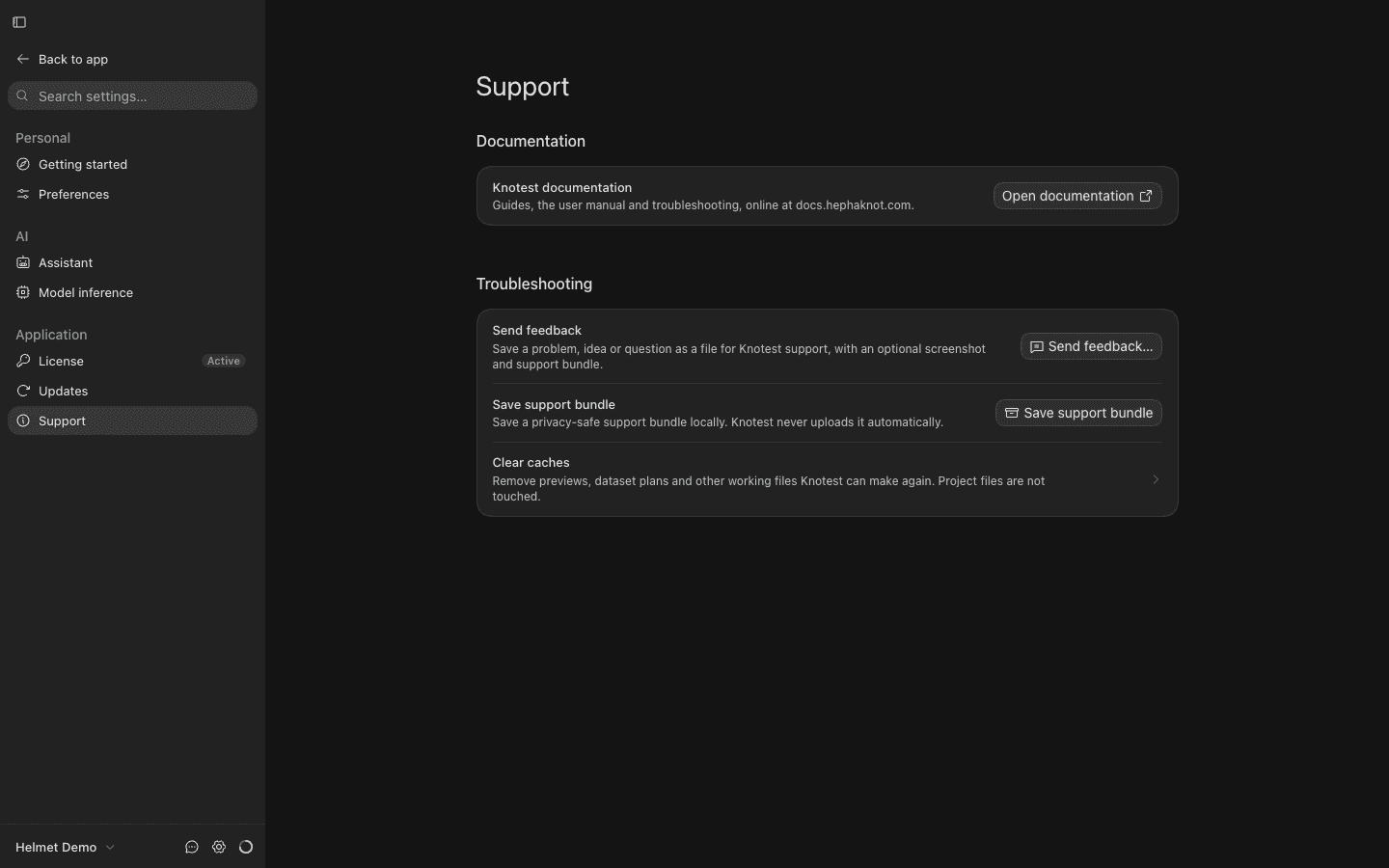
Task: Focus the Search settings field
Action: pos(132,95)
